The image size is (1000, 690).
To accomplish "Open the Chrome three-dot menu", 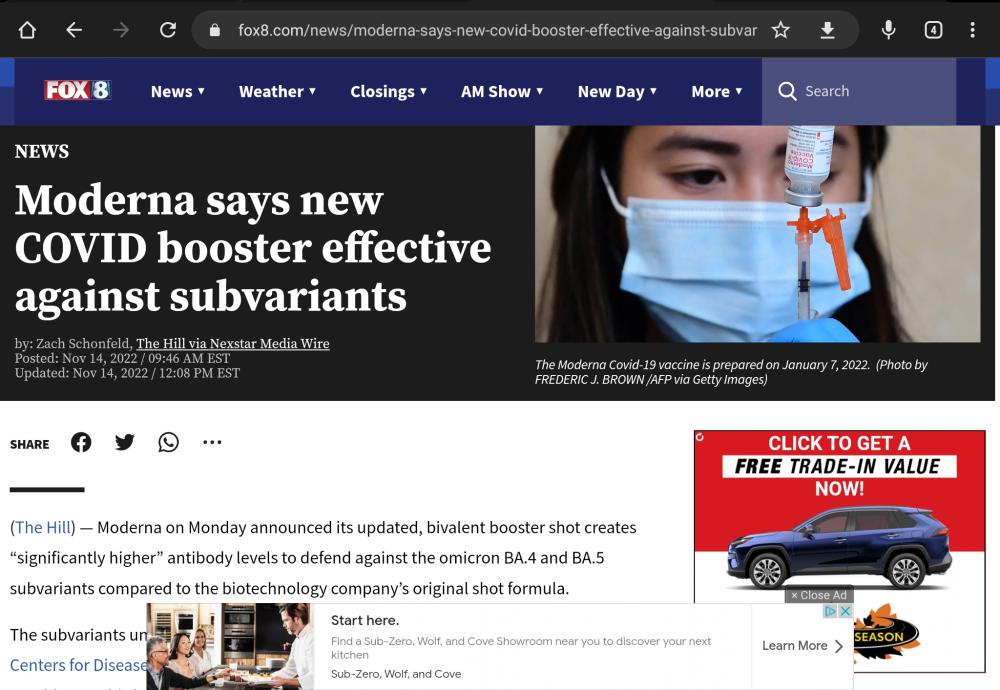I will [972, 30].
